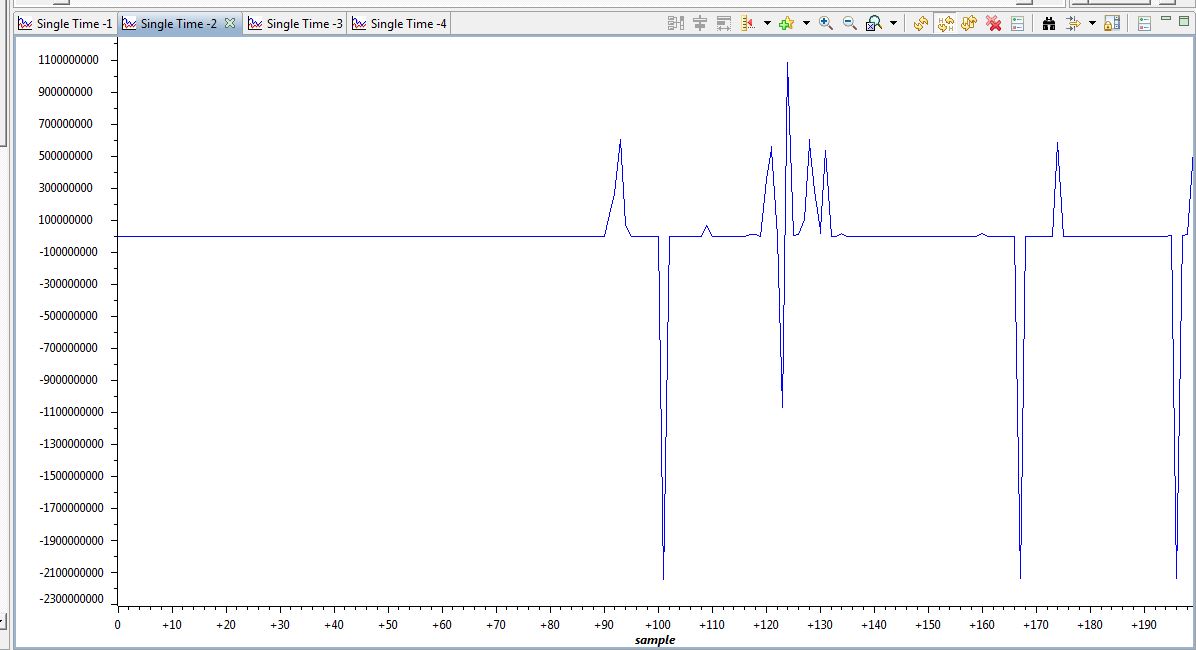Image resolution: width=1196 pixels, height=650 pixels.
Task: Open search using the binoculars icon
Action: (1049, 23)
